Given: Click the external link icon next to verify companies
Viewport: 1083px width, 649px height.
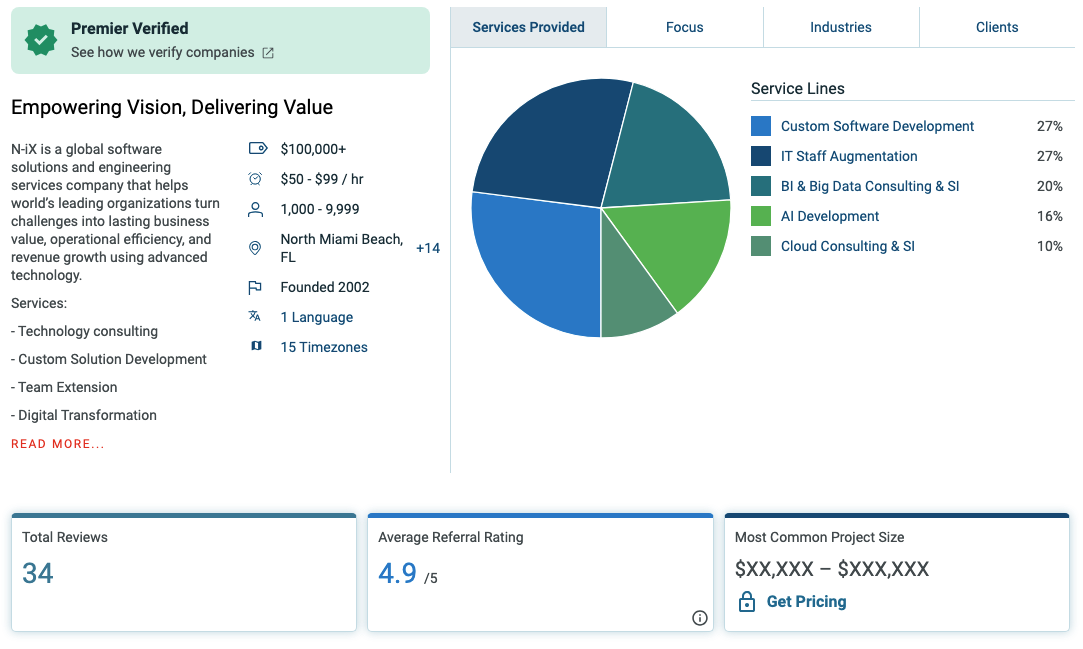Looking at the screenshot, I should coord(268,53).
